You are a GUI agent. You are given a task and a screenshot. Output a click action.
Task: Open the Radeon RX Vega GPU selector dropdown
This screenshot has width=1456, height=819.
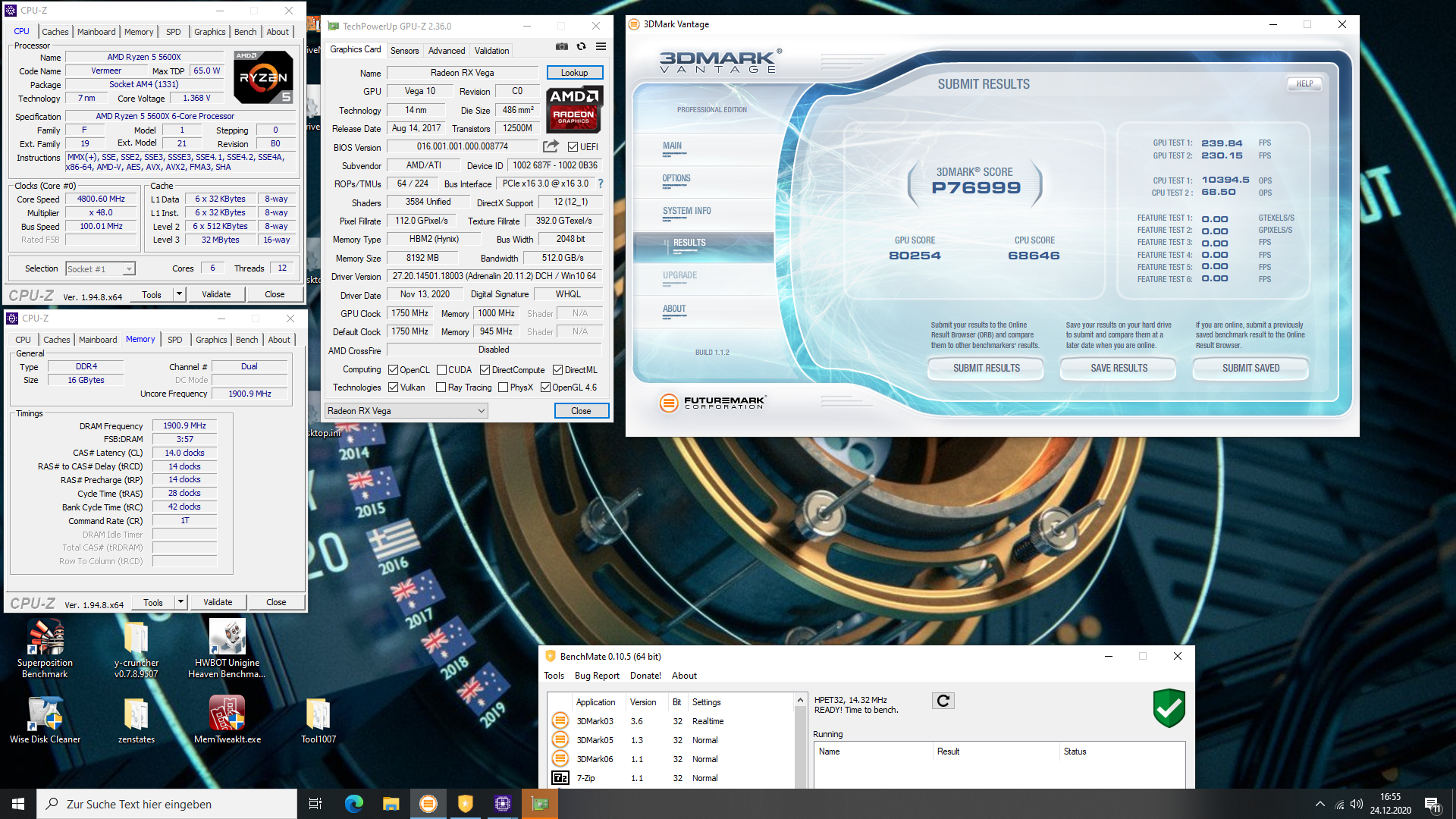406,411
